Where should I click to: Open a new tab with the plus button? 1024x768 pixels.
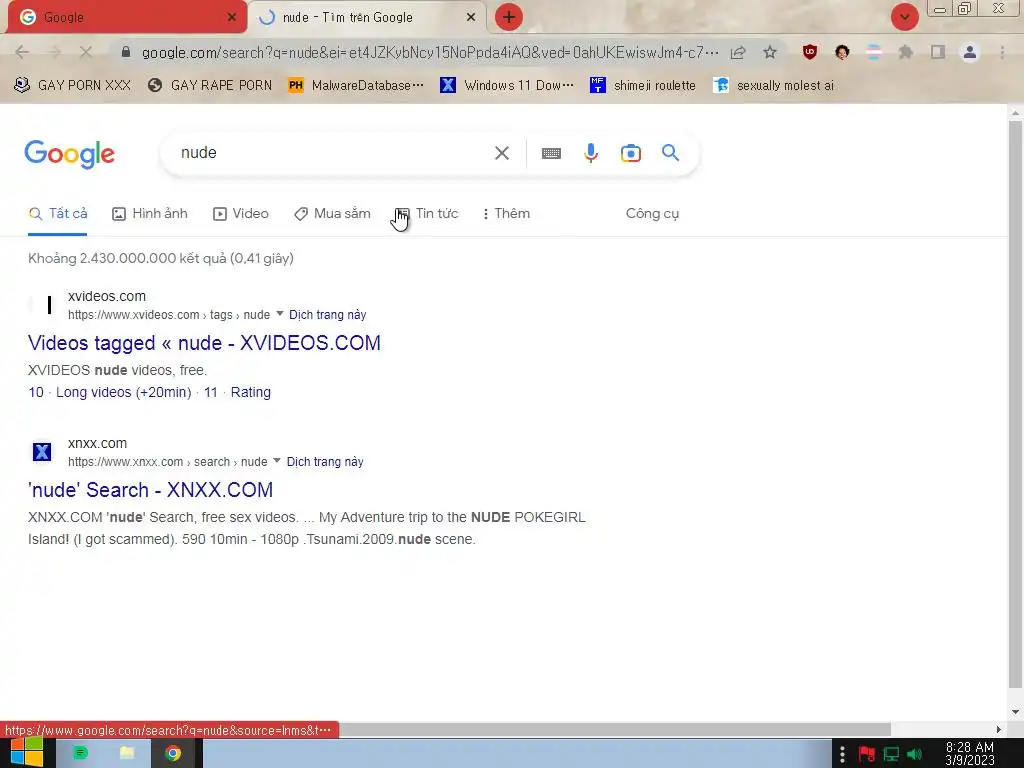[509, 17]
